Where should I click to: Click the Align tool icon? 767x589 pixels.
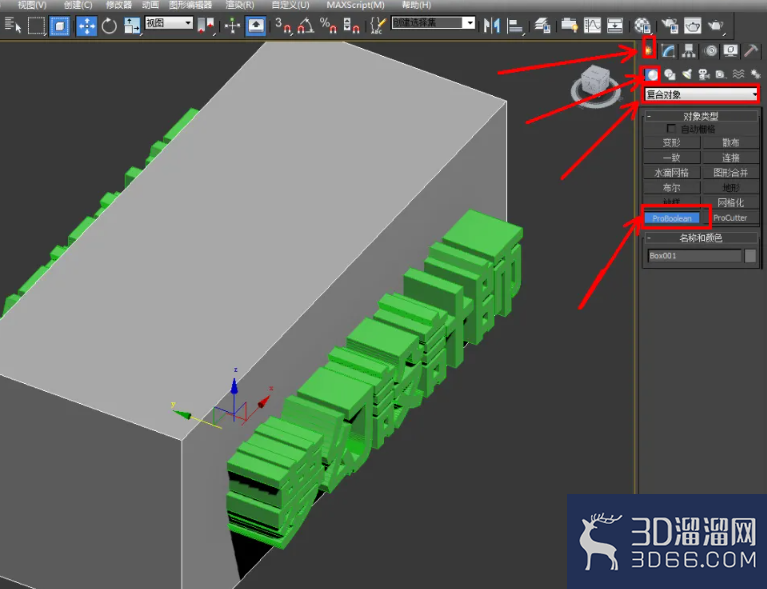coord(515,25)
